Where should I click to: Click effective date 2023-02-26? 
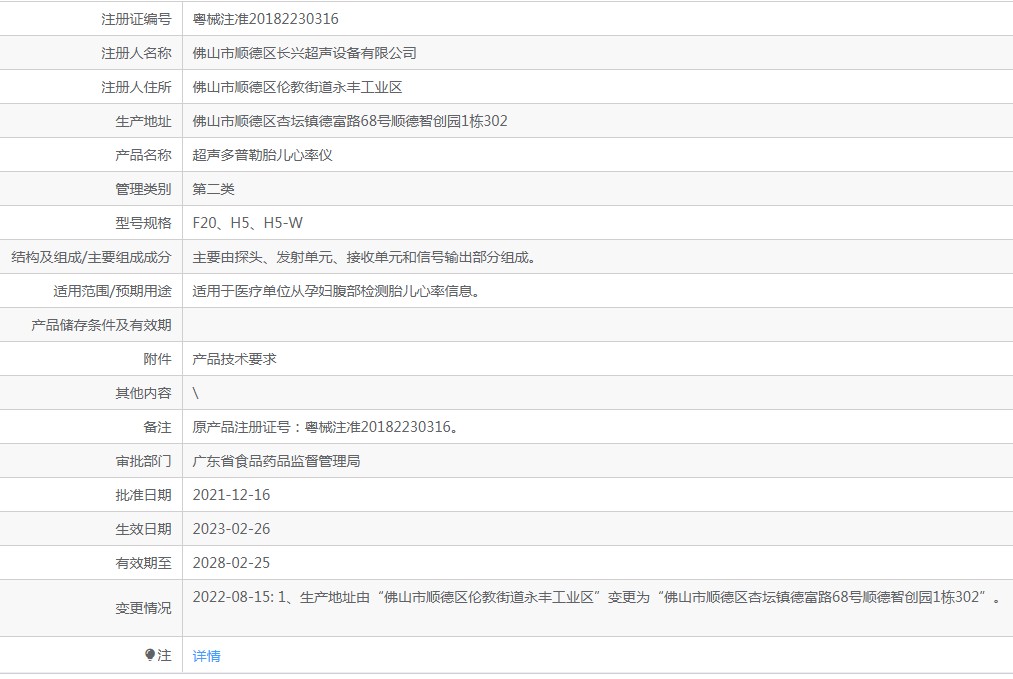pos(231,529)
